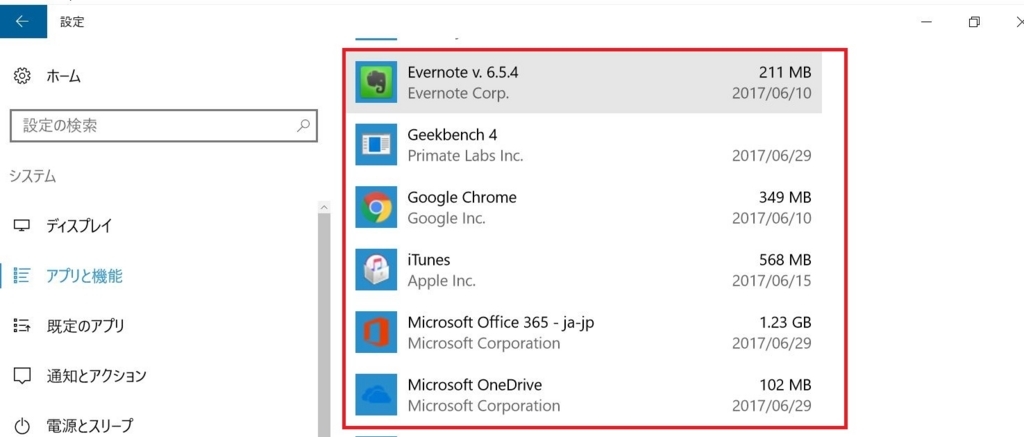Viewport: 1024px width, 437px height.
Task: Open the ホーム settings page
Action: tap(63, 76)
